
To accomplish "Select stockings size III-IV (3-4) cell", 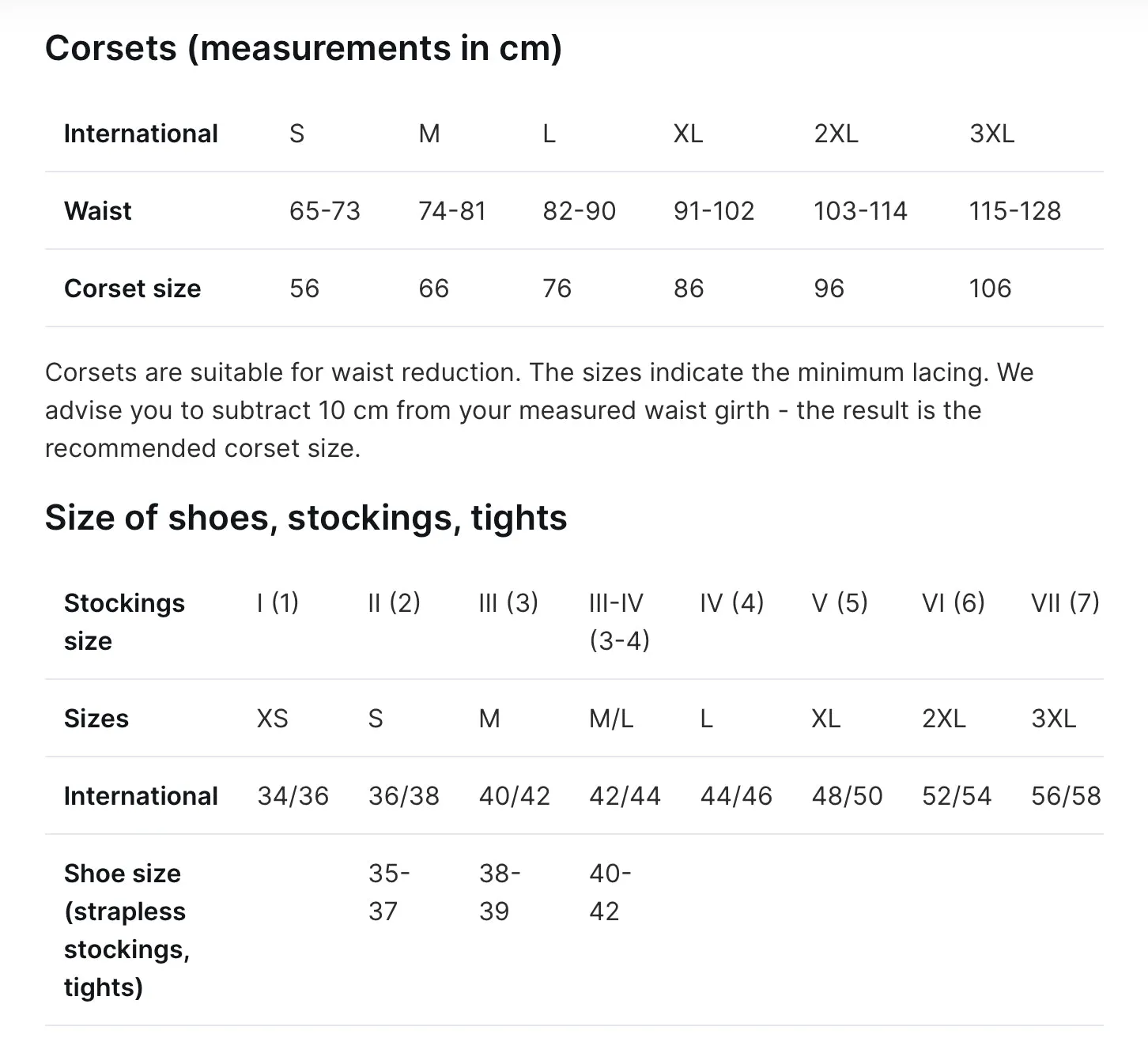I will coord(619,622).
